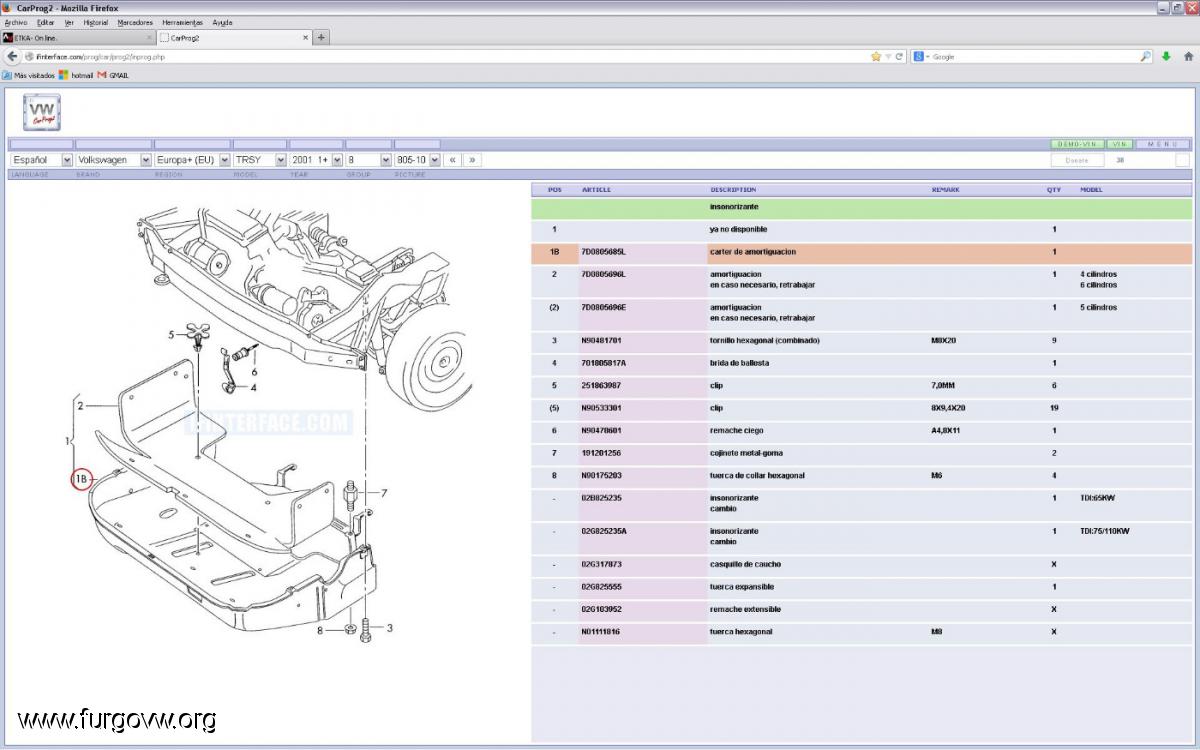Open the Más visitados bookmark folder
The width and height of the screenshot is (1200, 750).
point(28,75)
